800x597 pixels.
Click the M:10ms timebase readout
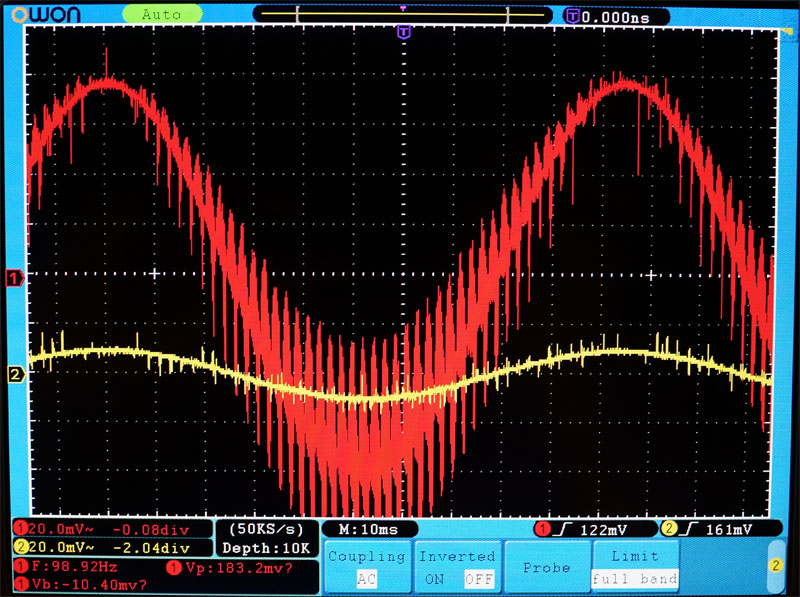click(x=369, y=528)
